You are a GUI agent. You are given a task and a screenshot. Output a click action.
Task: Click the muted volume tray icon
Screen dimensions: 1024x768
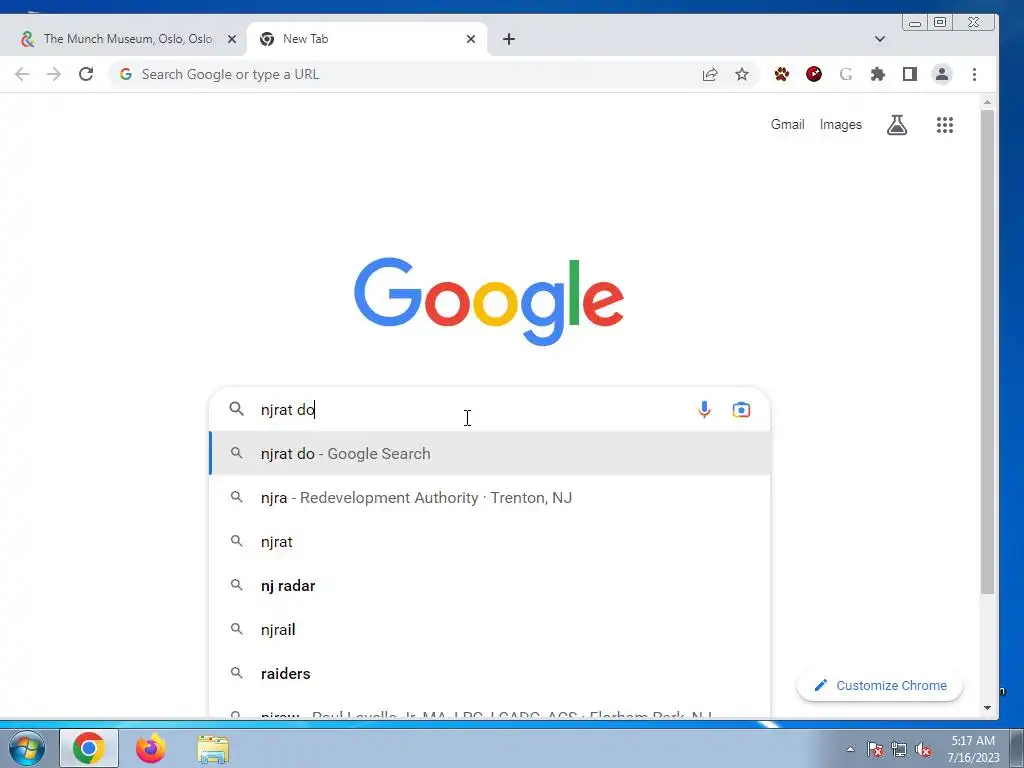click(x=923, y=749)
